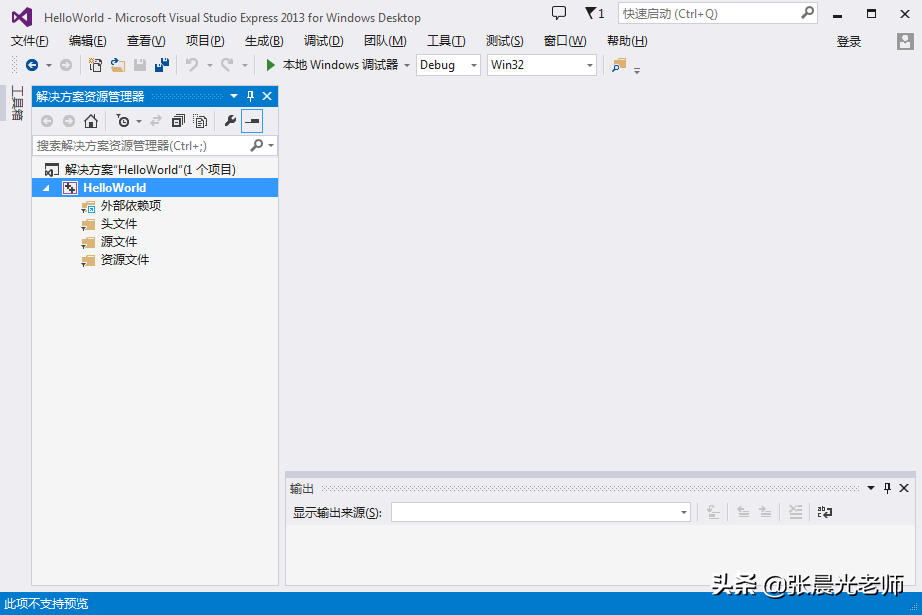Open the 工具(T) menu
This screenshot has height=615, width=922.
(446, 41)
